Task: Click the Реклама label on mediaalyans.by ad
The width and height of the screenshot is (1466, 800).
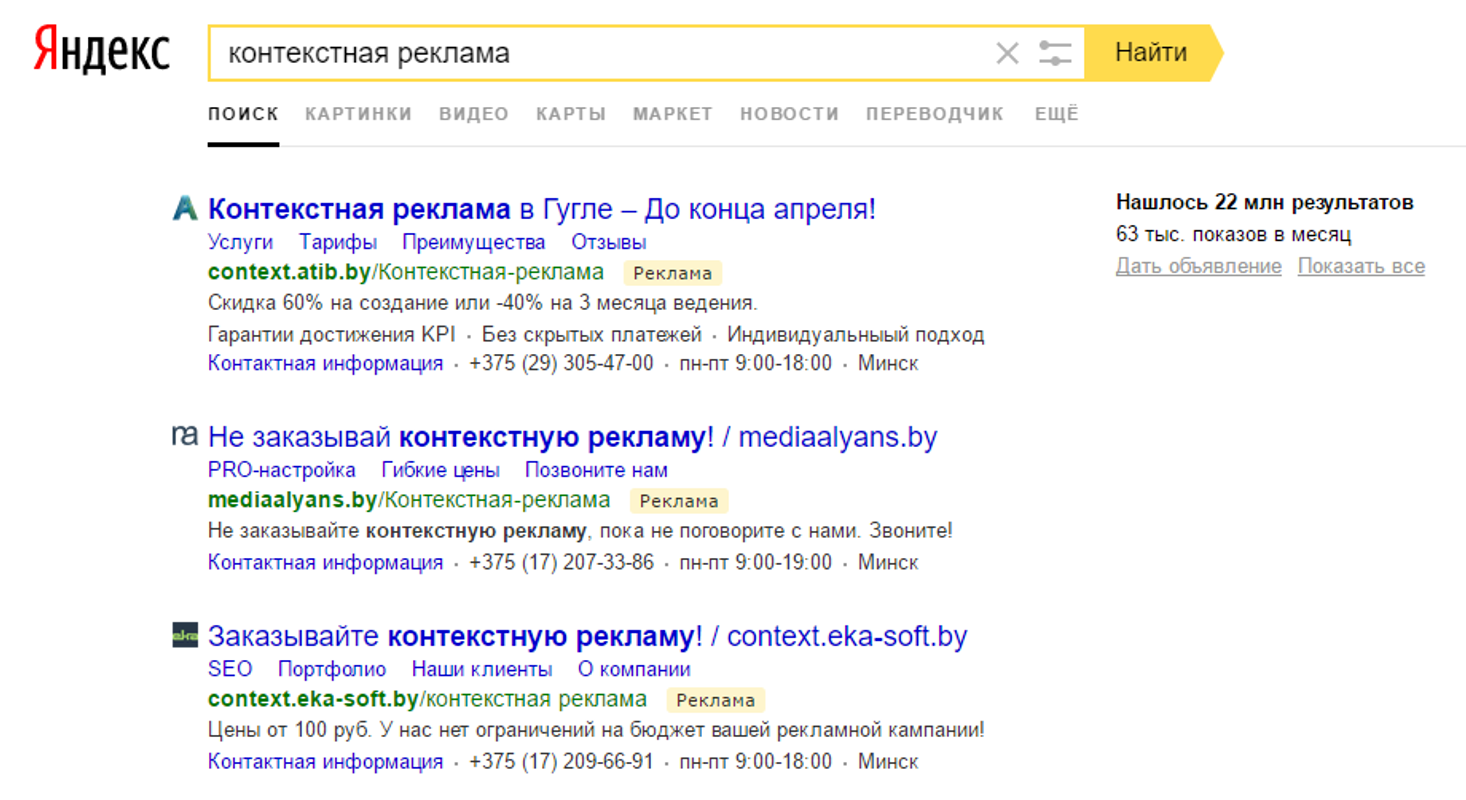Action: pyautogui.click(x=679, y=501)
